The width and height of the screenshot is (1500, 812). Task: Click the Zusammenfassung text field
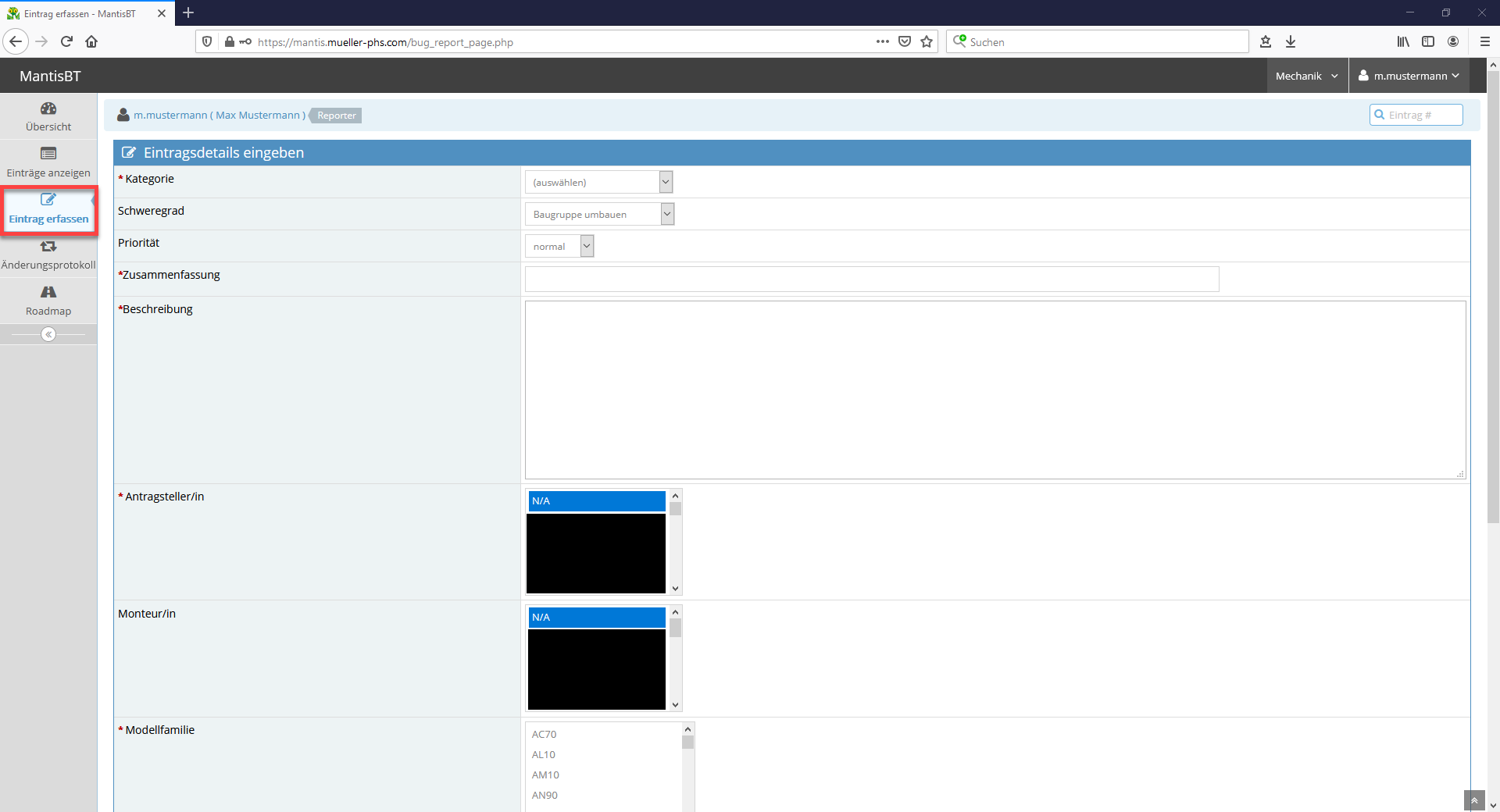tap(871, 279)
